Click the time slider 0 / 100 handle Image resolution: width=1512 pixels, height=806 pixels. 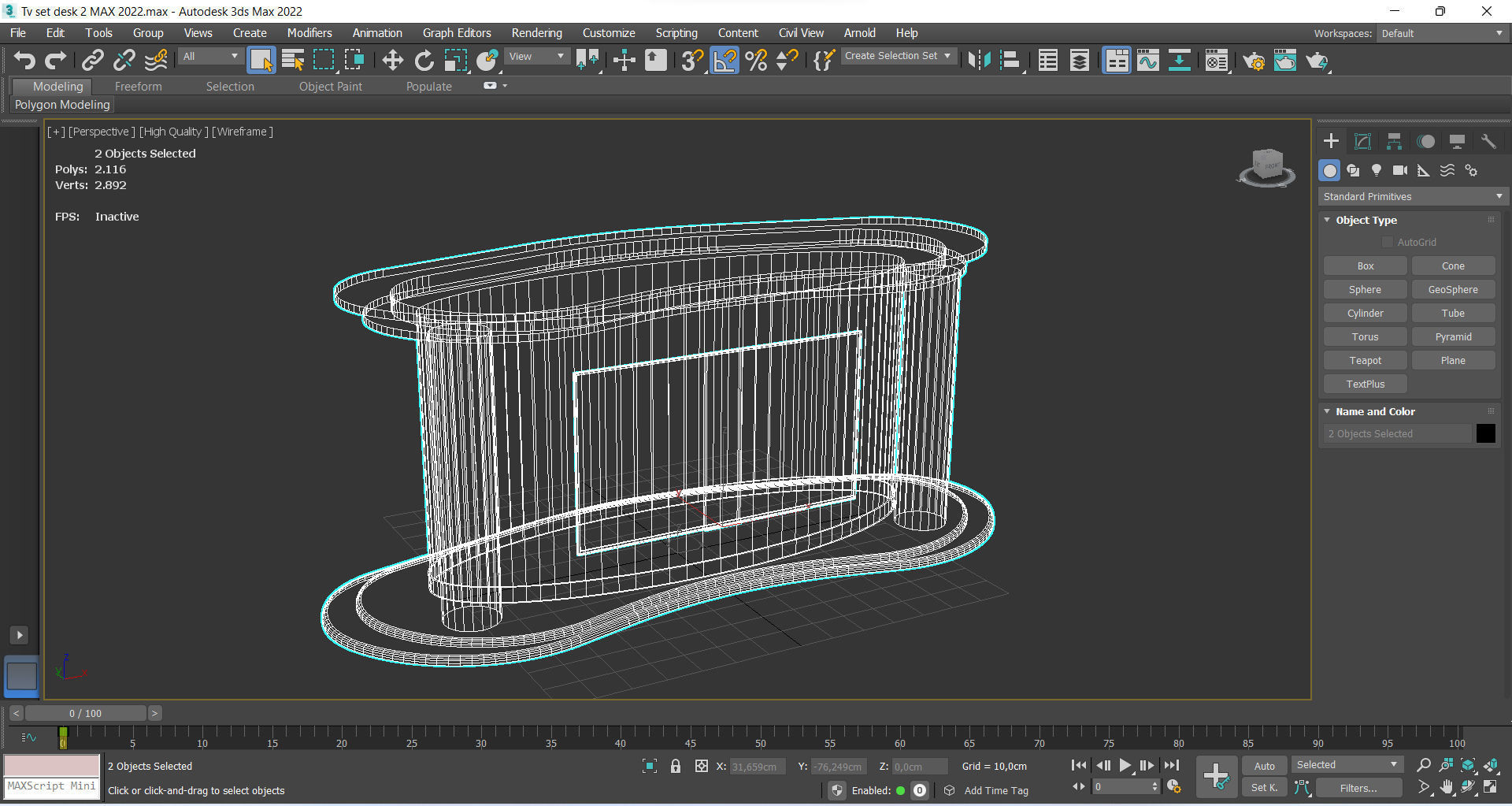click(85, 713)
